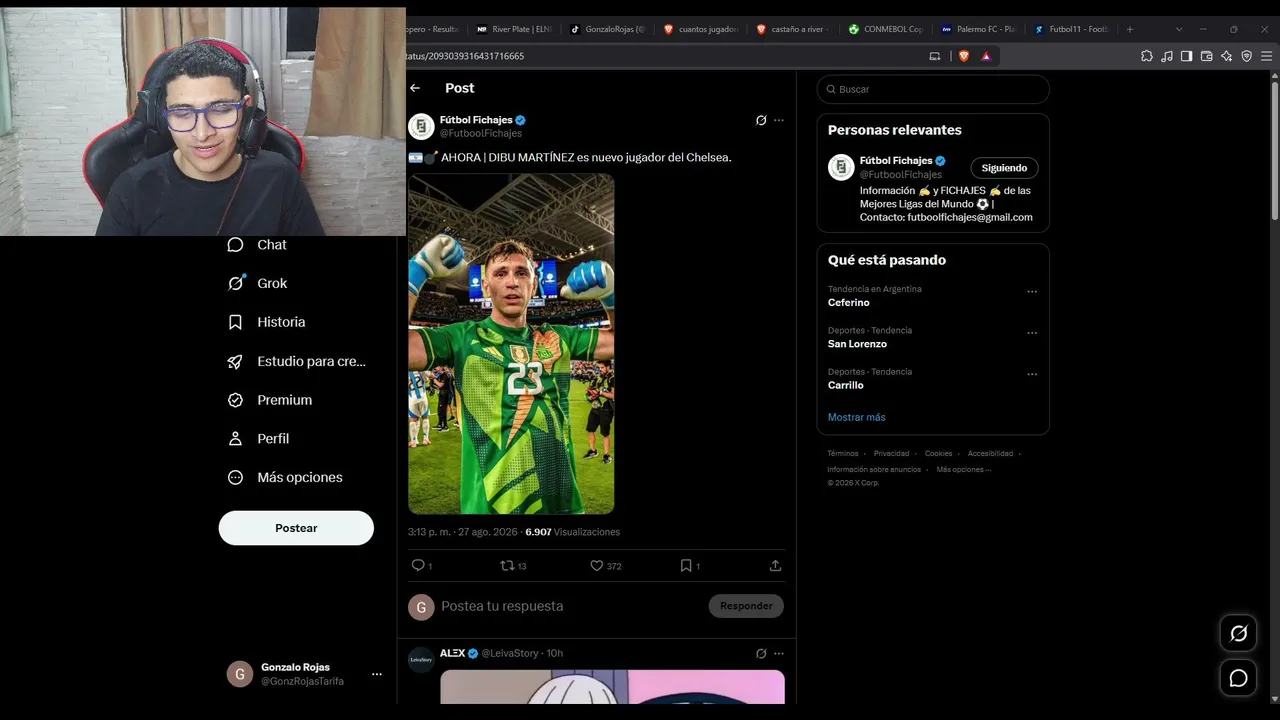Open the Gonzalo Rojas account menu dots
The image size is (1280, 720).
click(376, 674)
